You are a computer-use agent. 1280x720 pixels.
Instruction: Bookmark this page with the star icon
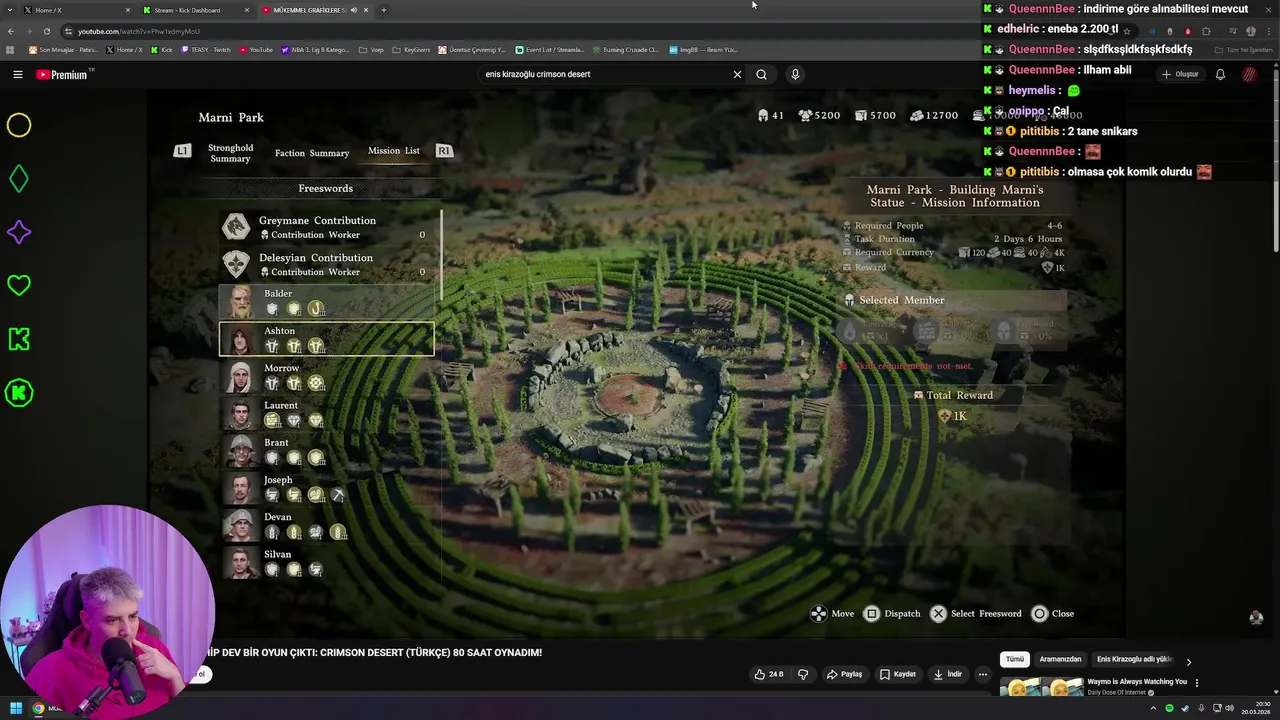click(x=1127, y=31)
